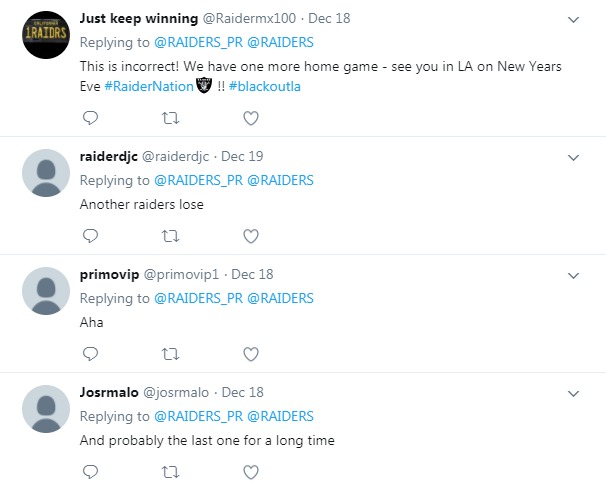This screenshot has width=606, height=486.
Task: Expand more options on raiderdjc's tweet
Action: (574, 157)
